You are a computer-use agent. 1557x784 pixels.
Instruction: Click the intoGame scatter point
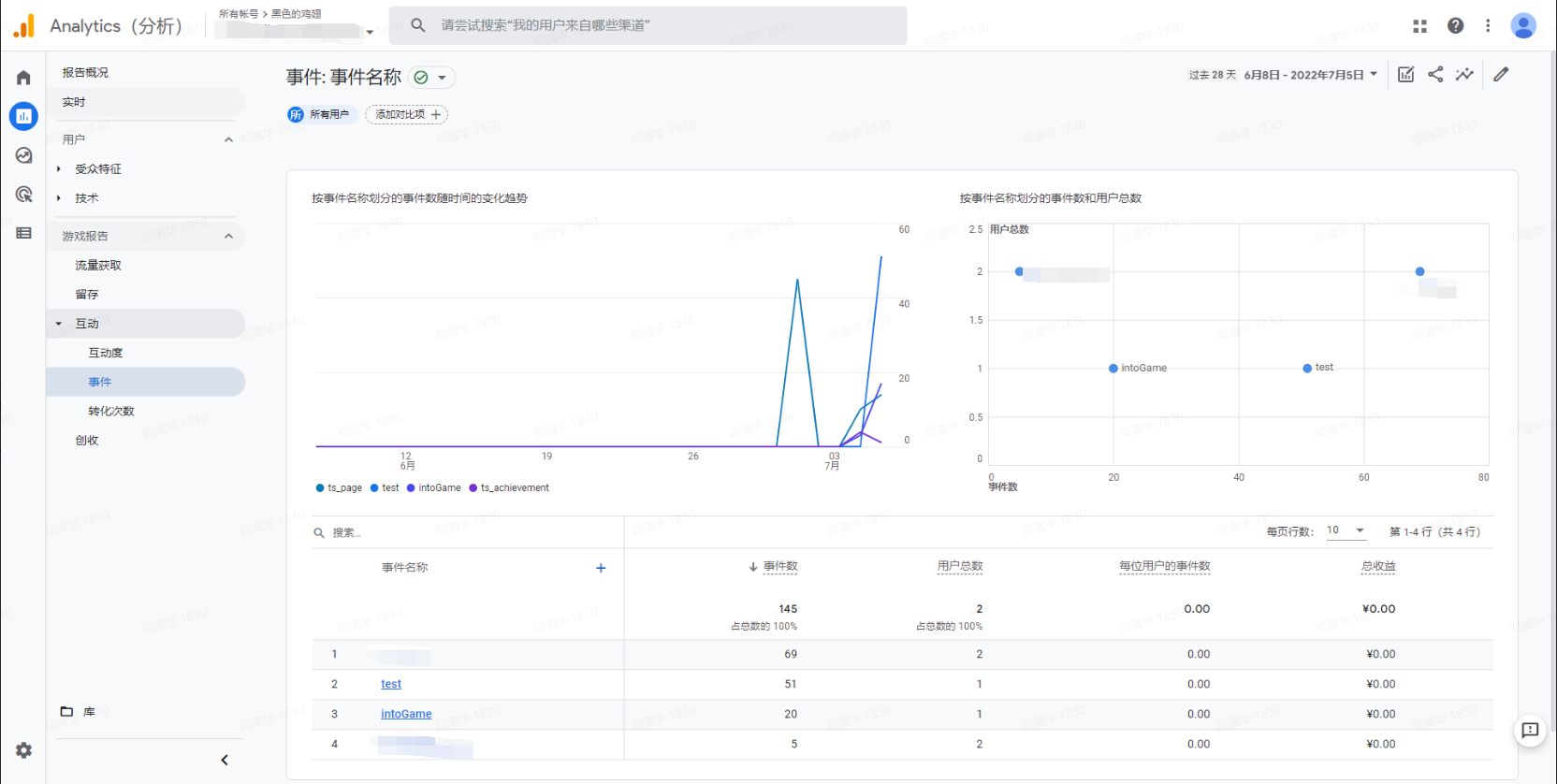pyautogui.click(x=1113, y=369)
